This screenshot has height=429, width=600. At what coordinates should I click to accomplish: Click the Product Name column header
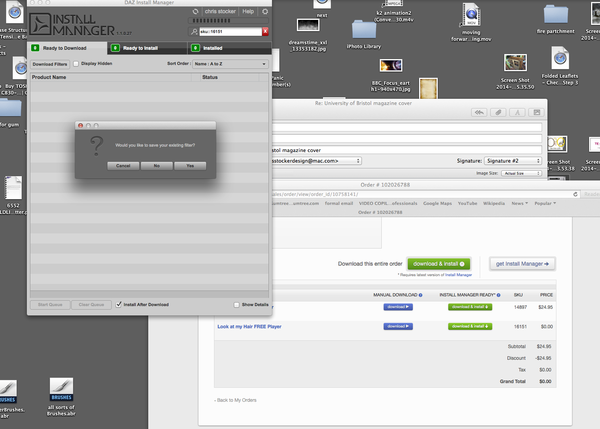coord(111,77)
